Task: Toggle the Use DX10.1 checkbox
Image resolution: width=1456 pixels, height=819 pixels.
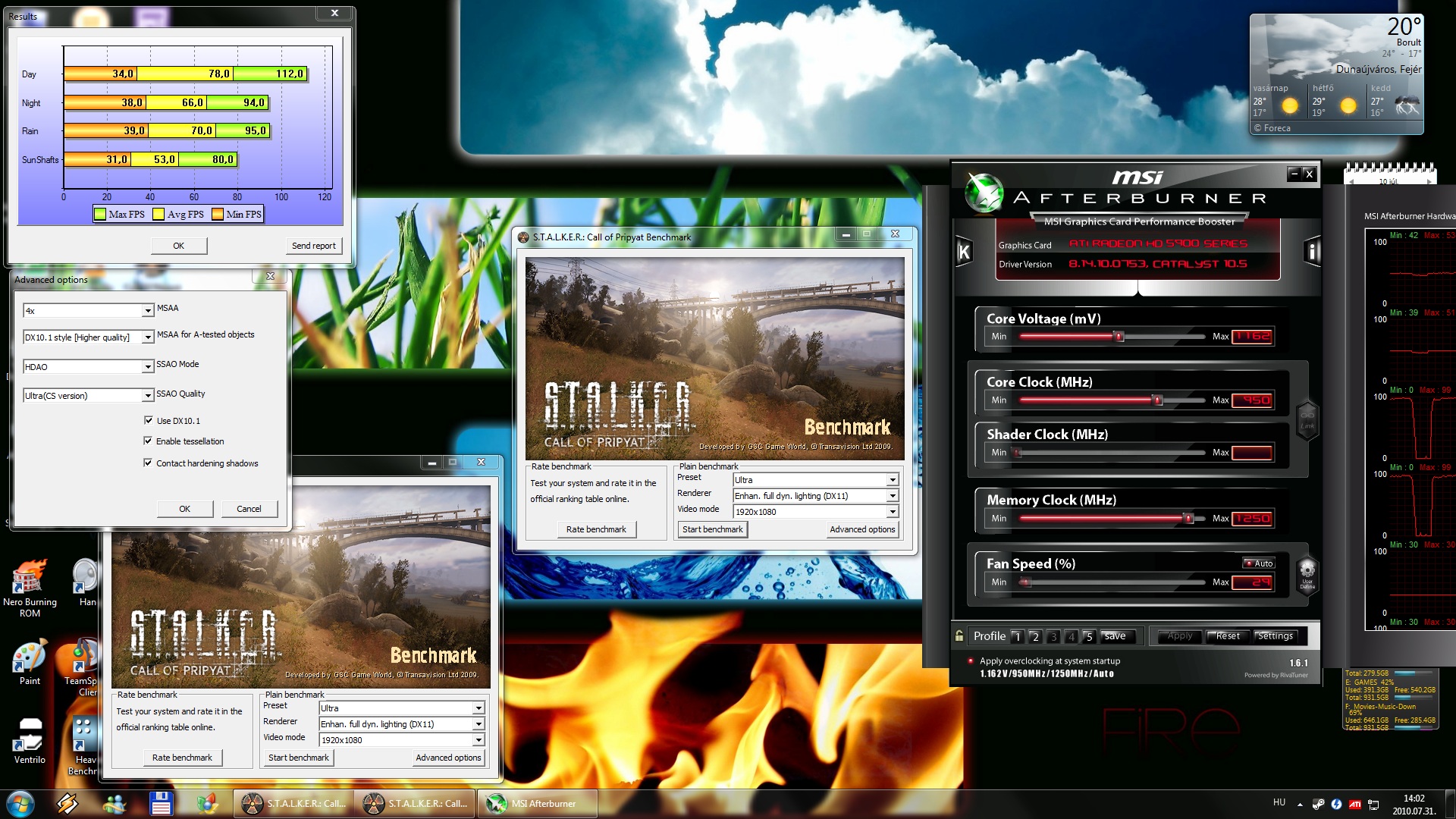Action: (x=148, y=420)
